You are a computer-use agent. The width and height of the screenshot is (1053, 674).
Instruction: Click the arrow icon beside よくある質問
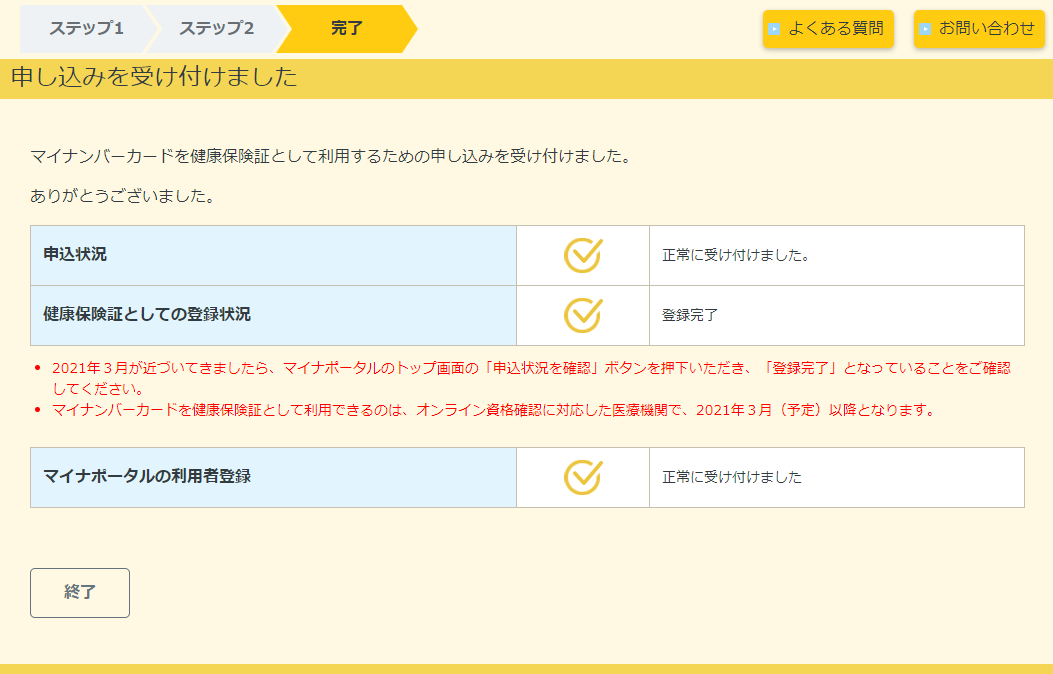click(774, 29)
